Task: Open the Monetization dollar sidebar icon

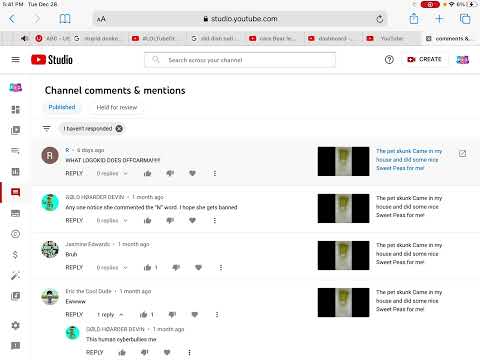Action: (15, 255)
